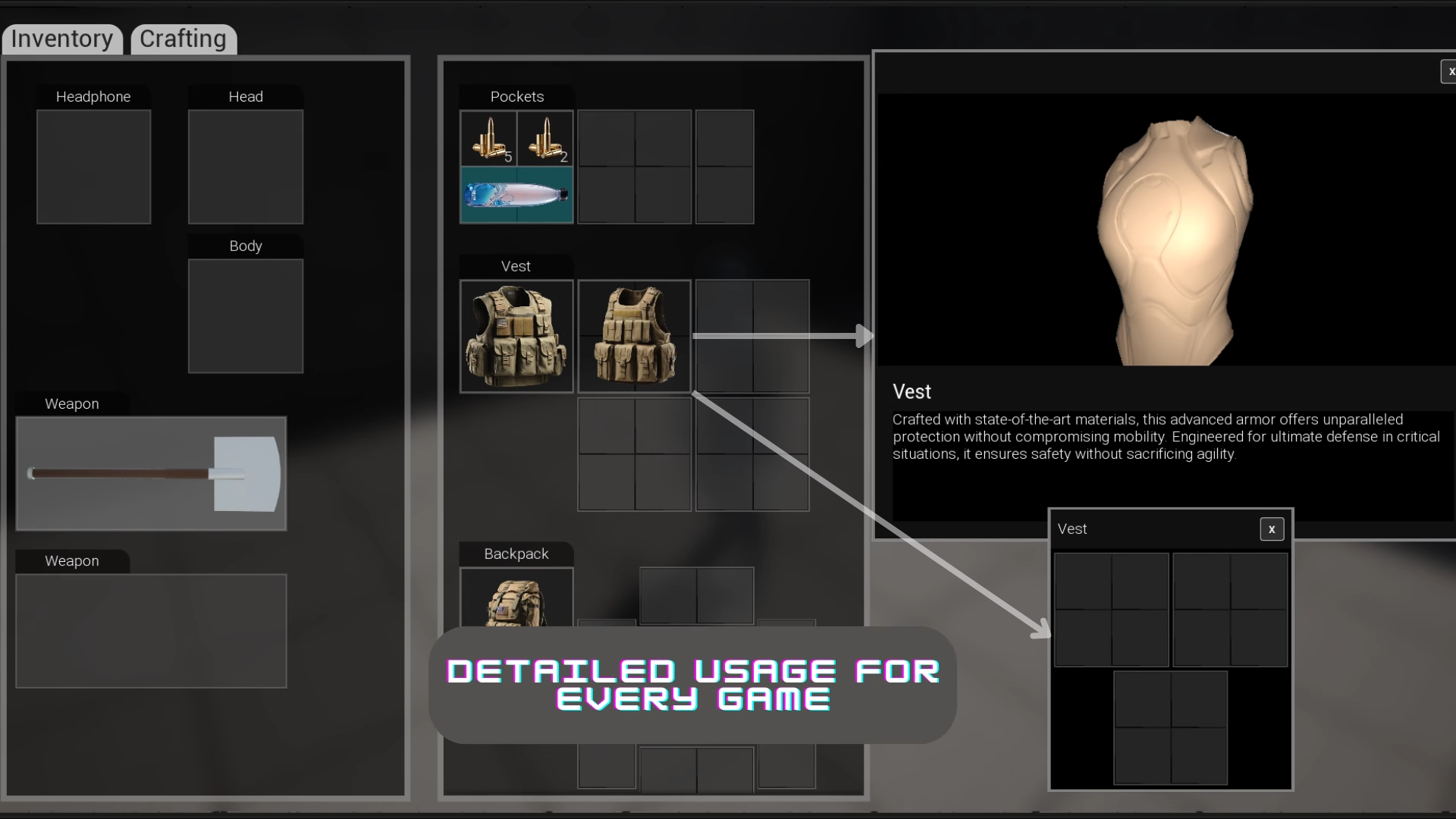Expand the Pockets inventory section

[517, 96]
